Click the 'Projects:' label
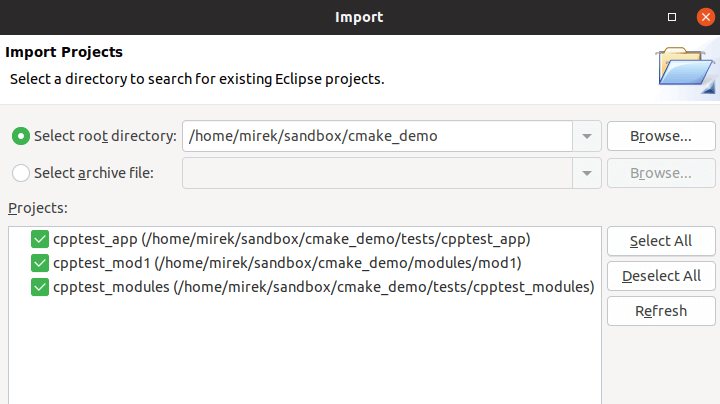This screenshot has width=720, height=404. [x=38, y=208]
